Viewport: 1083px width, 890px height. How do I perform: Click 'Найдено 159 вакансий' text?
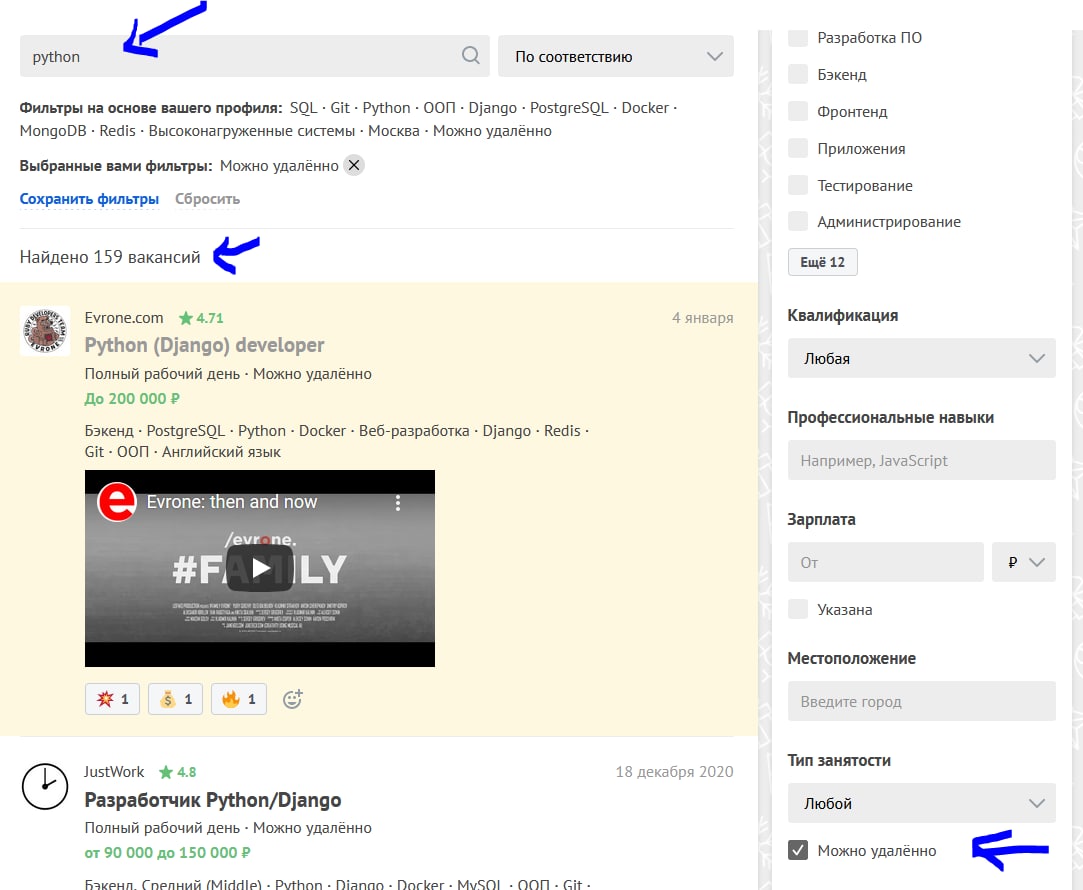(x=110, y=257)
